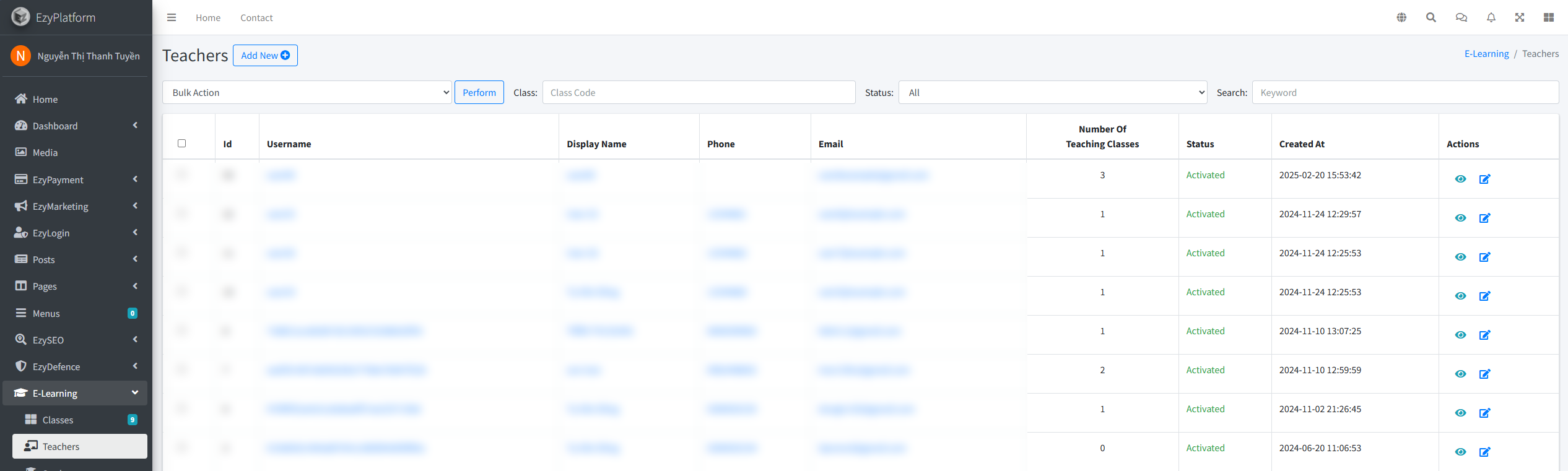
Task: Open the language globe icon
Action: (1401, 17)
